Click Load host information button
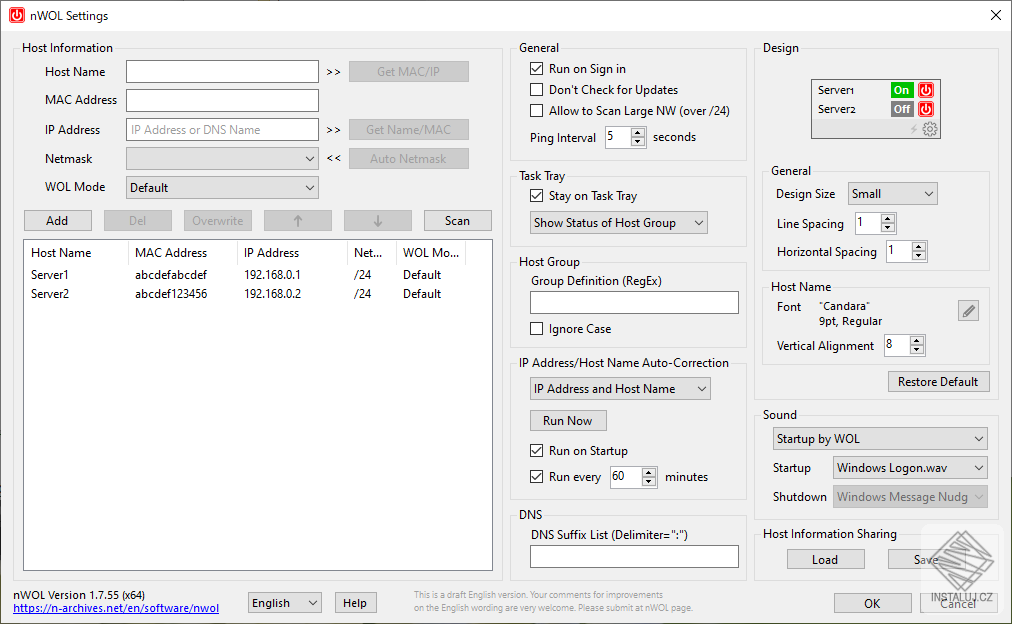The image size is (1012, 624). tap(825, 559)
